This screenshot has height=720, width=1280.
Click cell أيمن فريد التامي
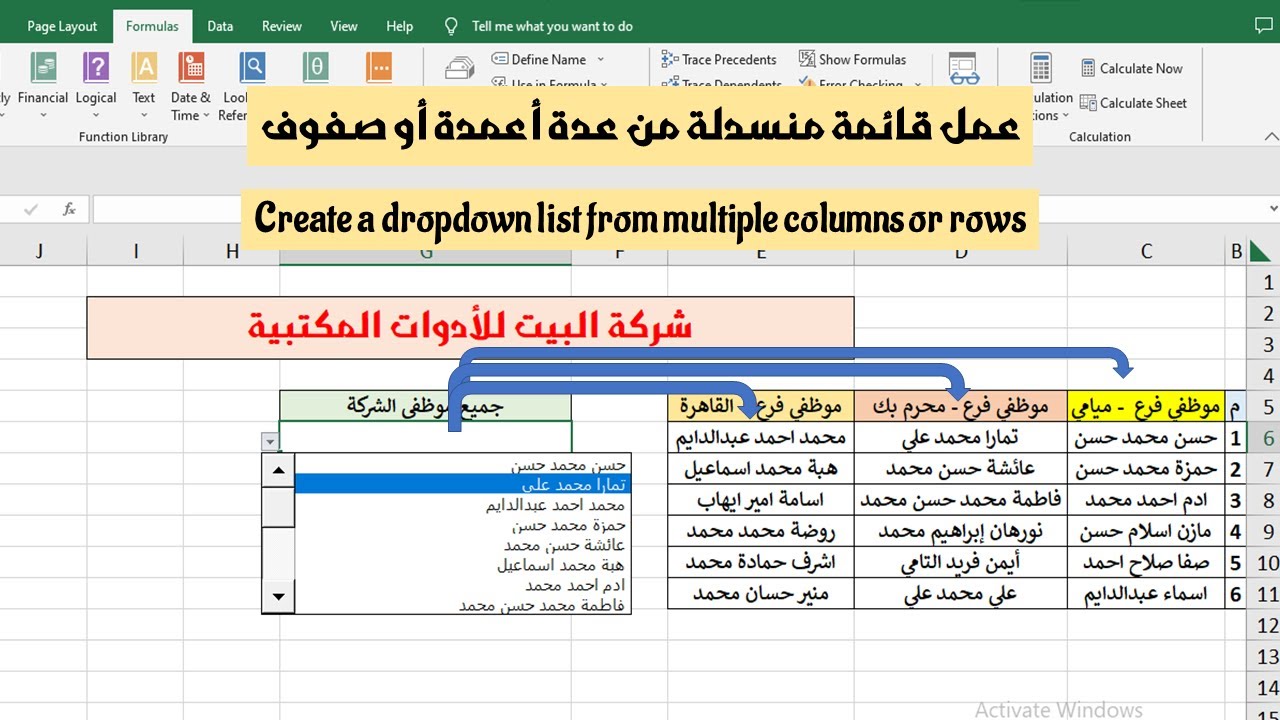point(961,562)
